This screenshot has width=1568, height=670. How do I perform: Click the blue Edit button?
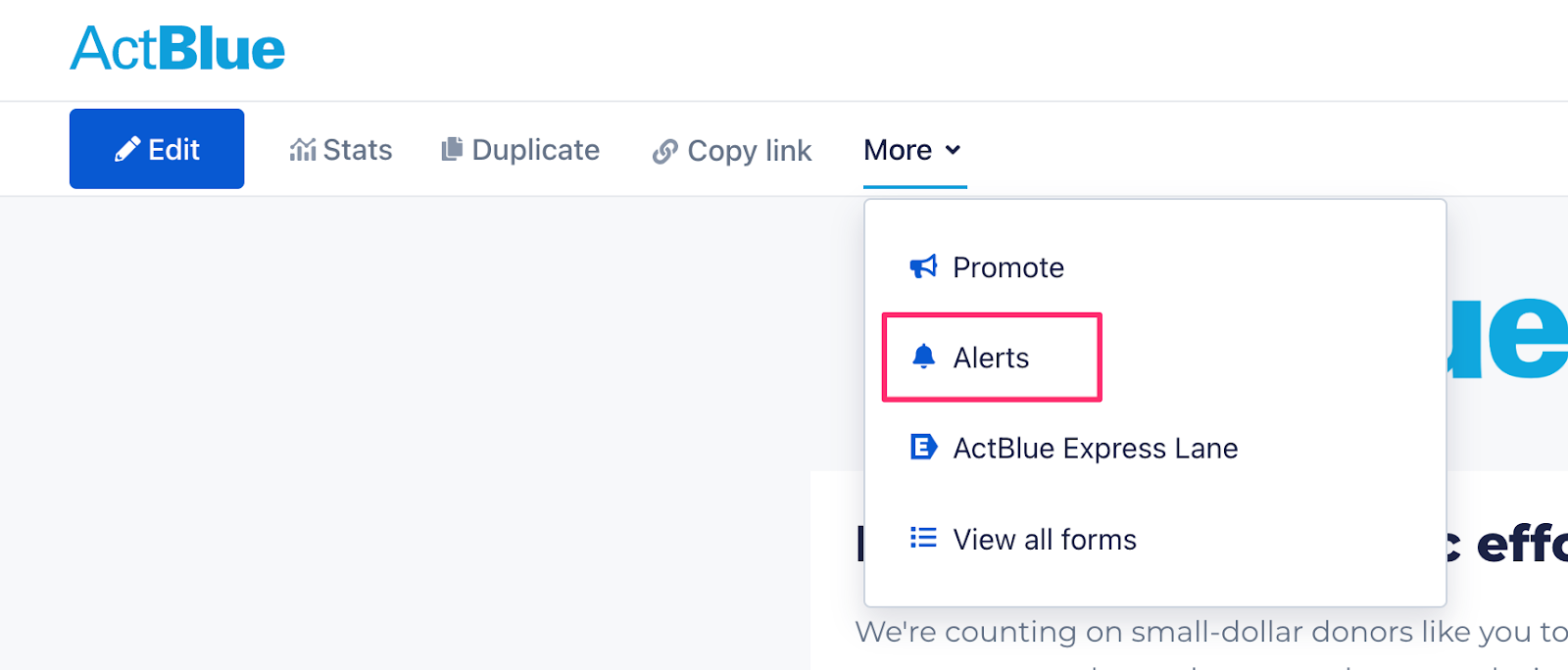[x=157, y=149]
